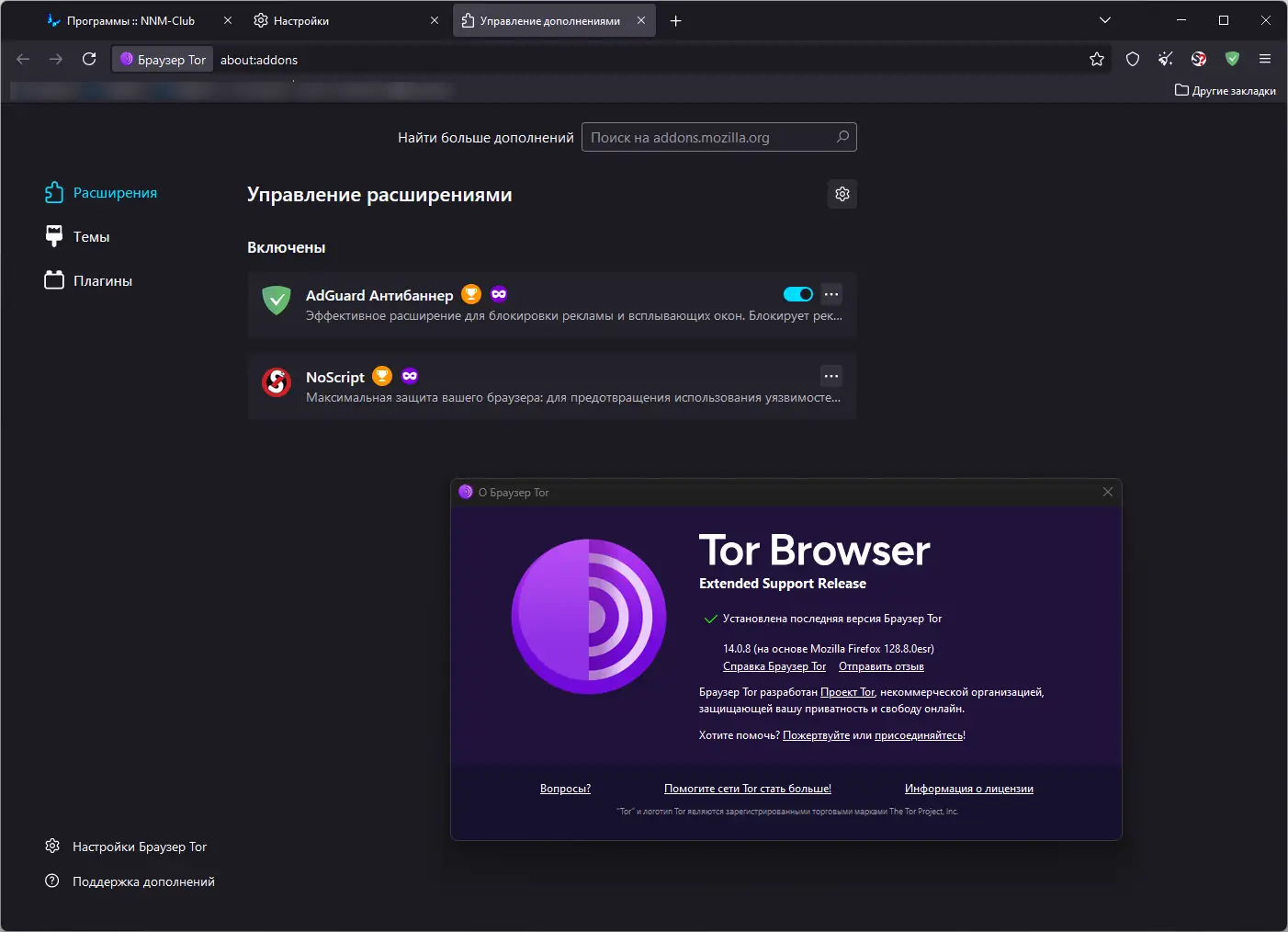Open the Расширения category

pos(101,192)
